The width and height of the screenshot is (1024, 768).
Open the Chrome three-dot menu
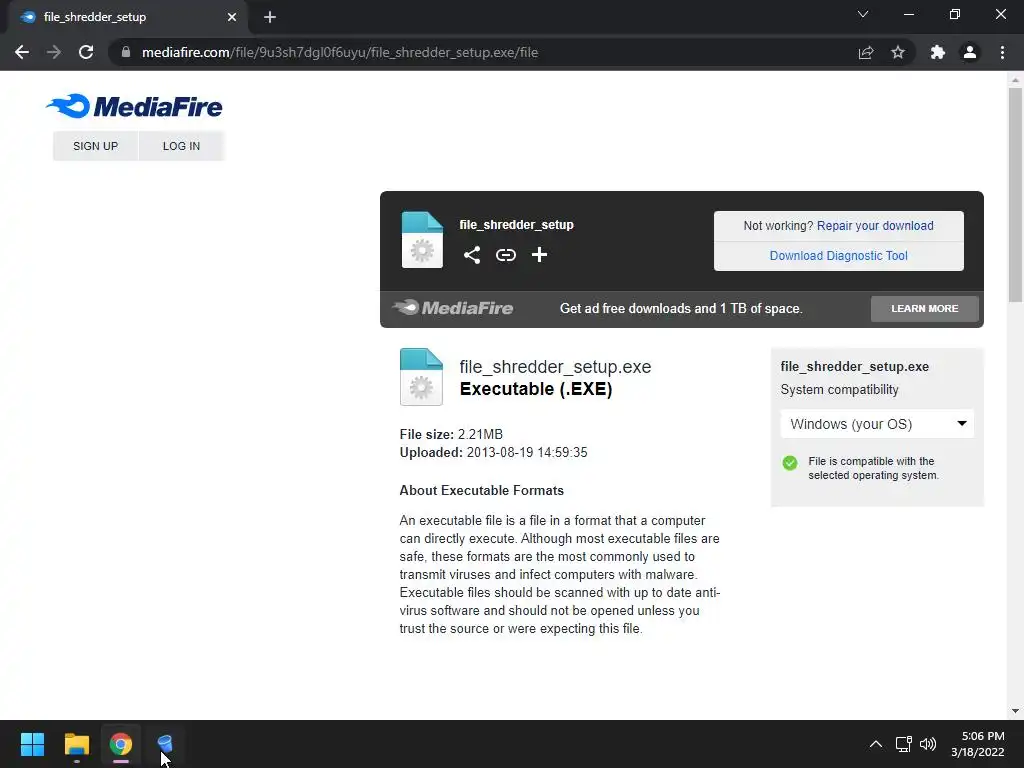pyautogui.click(x=1002, y=52)
